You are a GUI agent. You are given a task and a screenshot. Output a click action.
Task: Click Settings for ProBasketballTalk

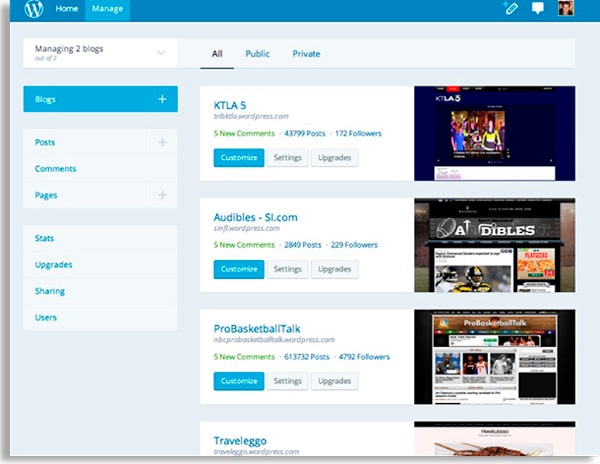287,381
